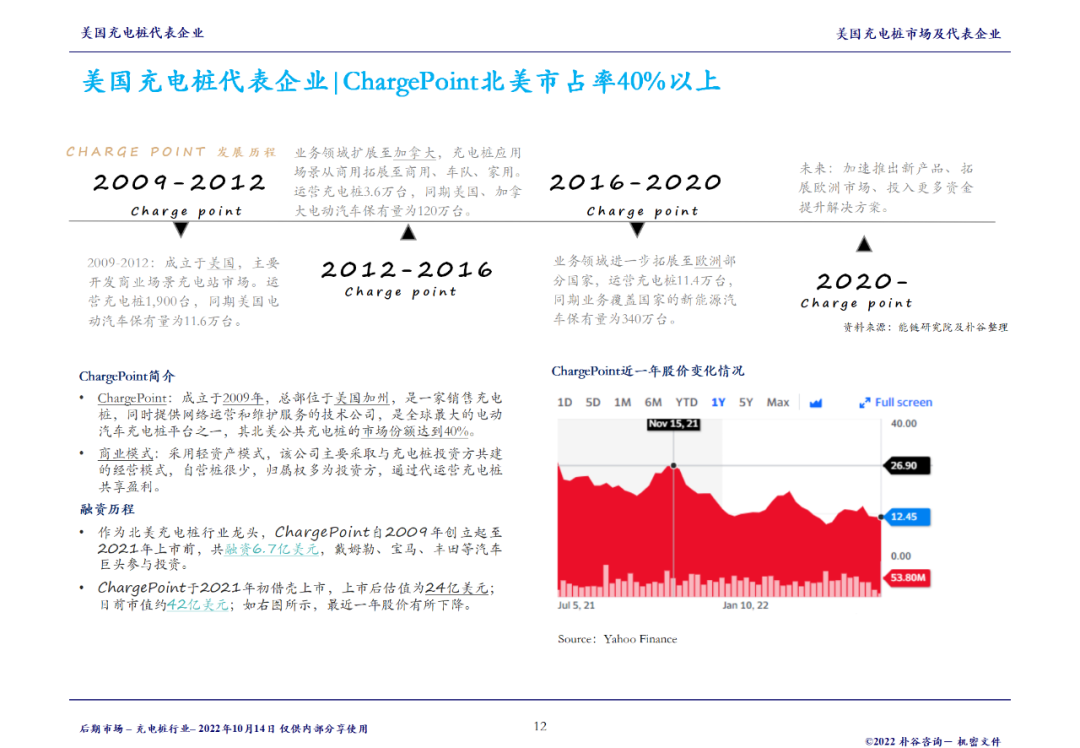The image size is (1080, 748).
Task: Click the page number 12
Action: click(x=540, y=726)
